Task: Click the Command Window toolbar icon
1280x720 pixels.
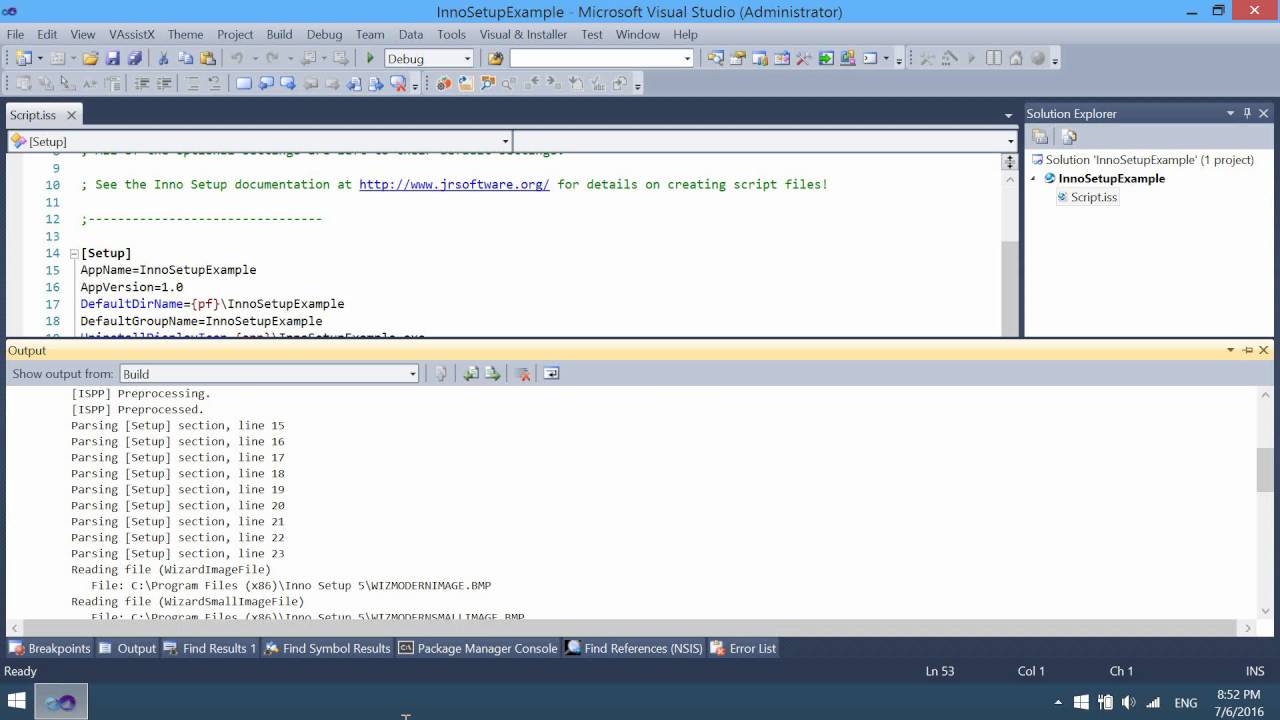Action: [870, 58]
